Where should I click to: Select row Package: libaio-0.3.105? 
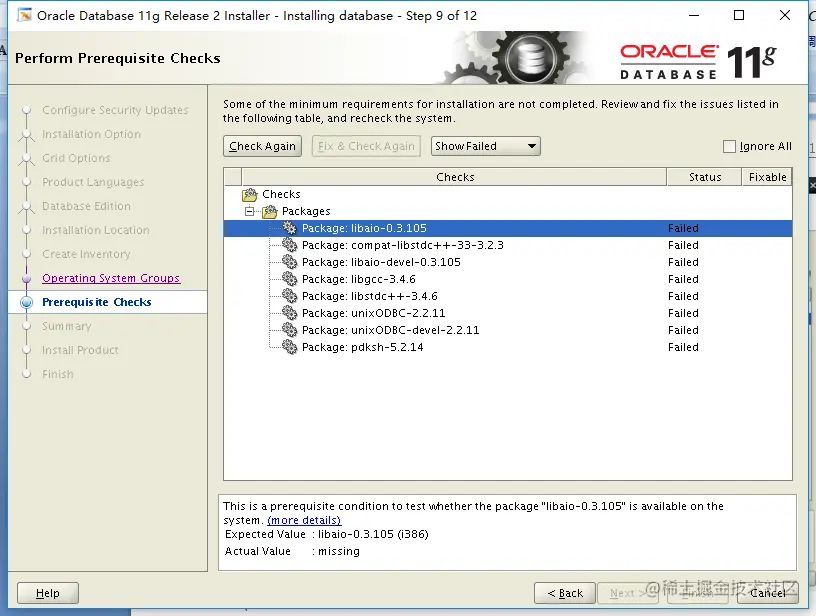[508, 228]
